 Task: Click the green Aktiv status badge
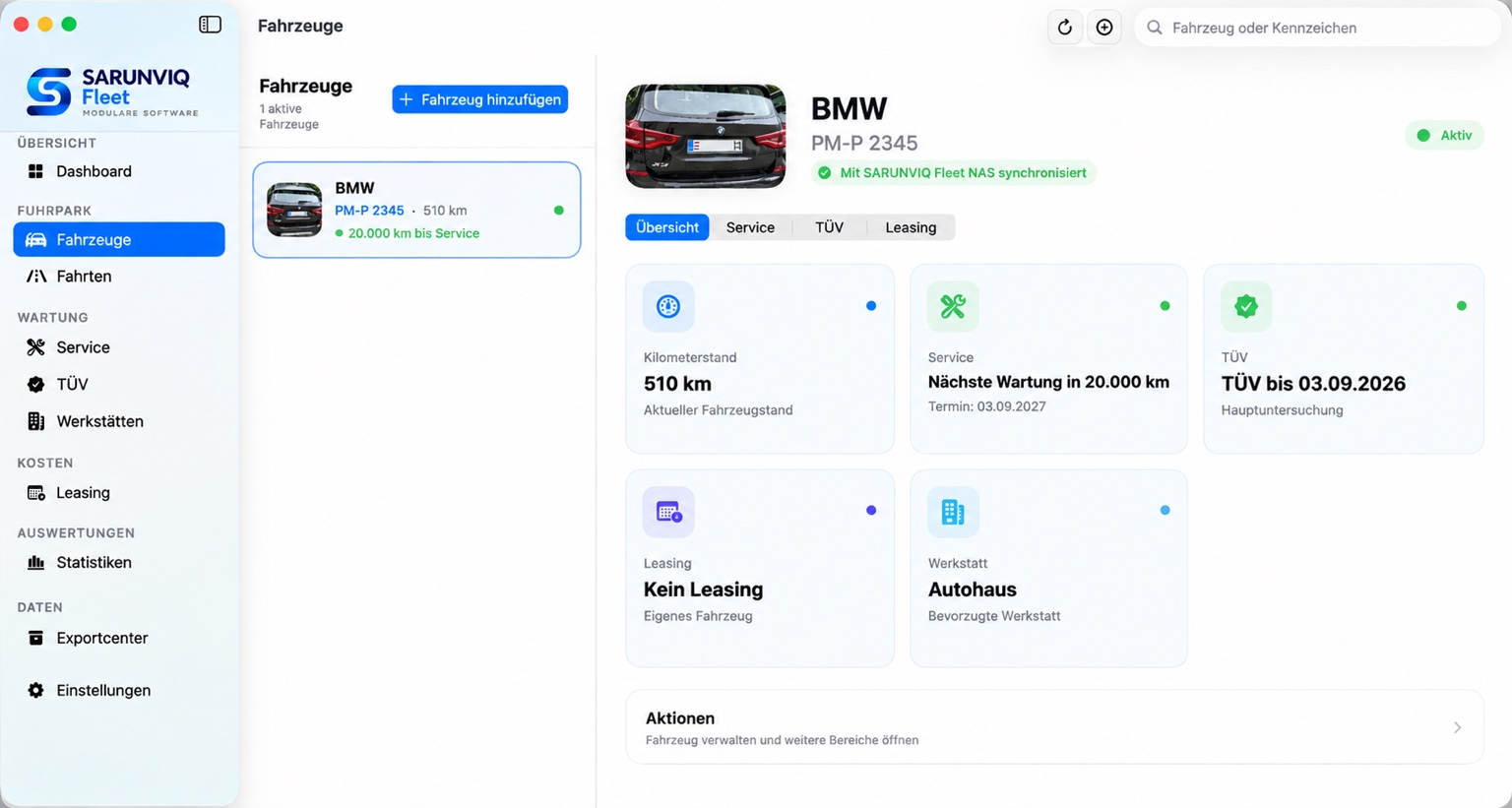(x=1444, y=136)
